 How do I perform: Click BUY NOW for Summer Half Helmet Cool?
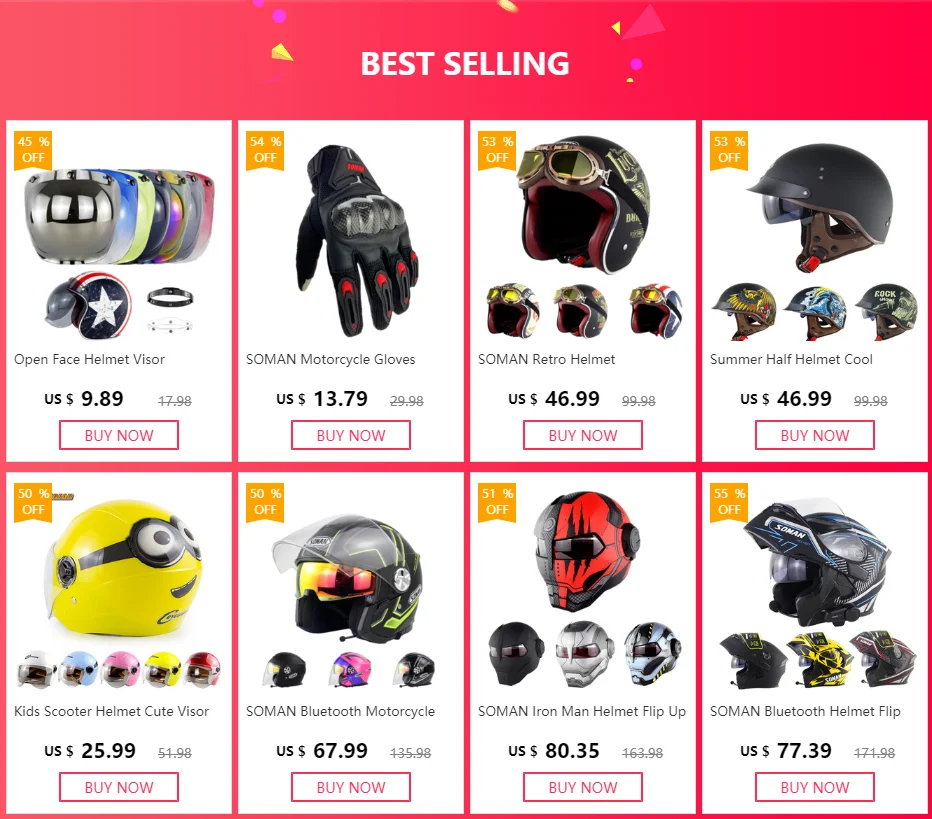click(815, 435)
